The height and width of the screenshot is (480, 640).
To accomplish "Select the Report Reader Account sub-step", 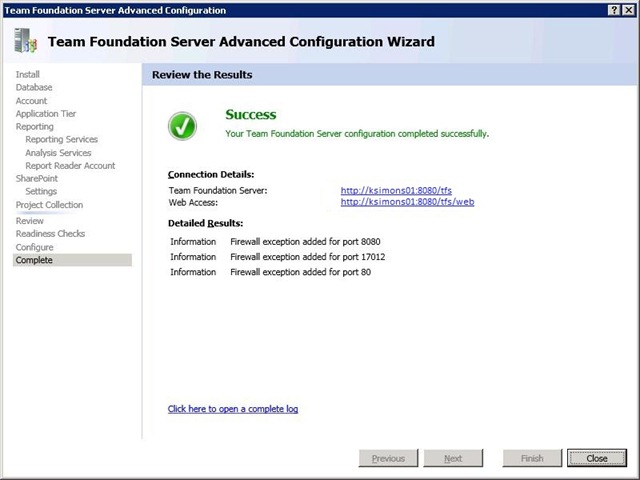I will [x=70, y=166].
